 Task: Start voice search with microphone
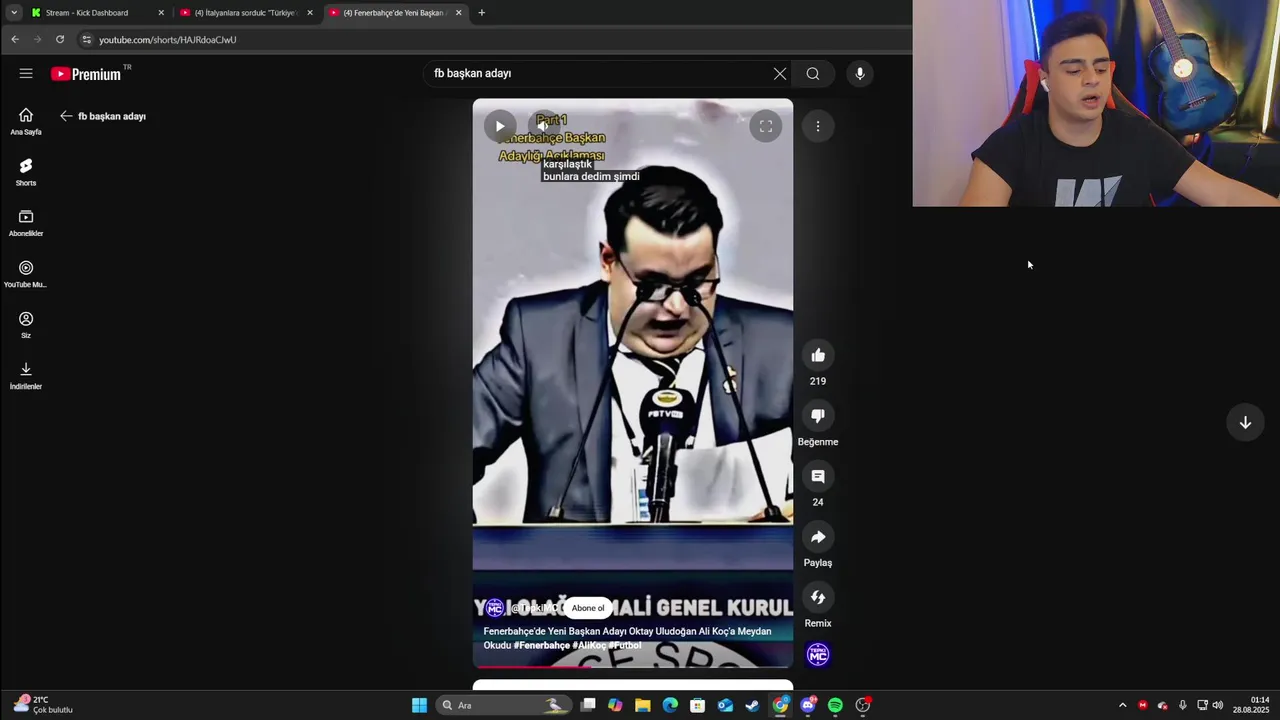(859, 73)
